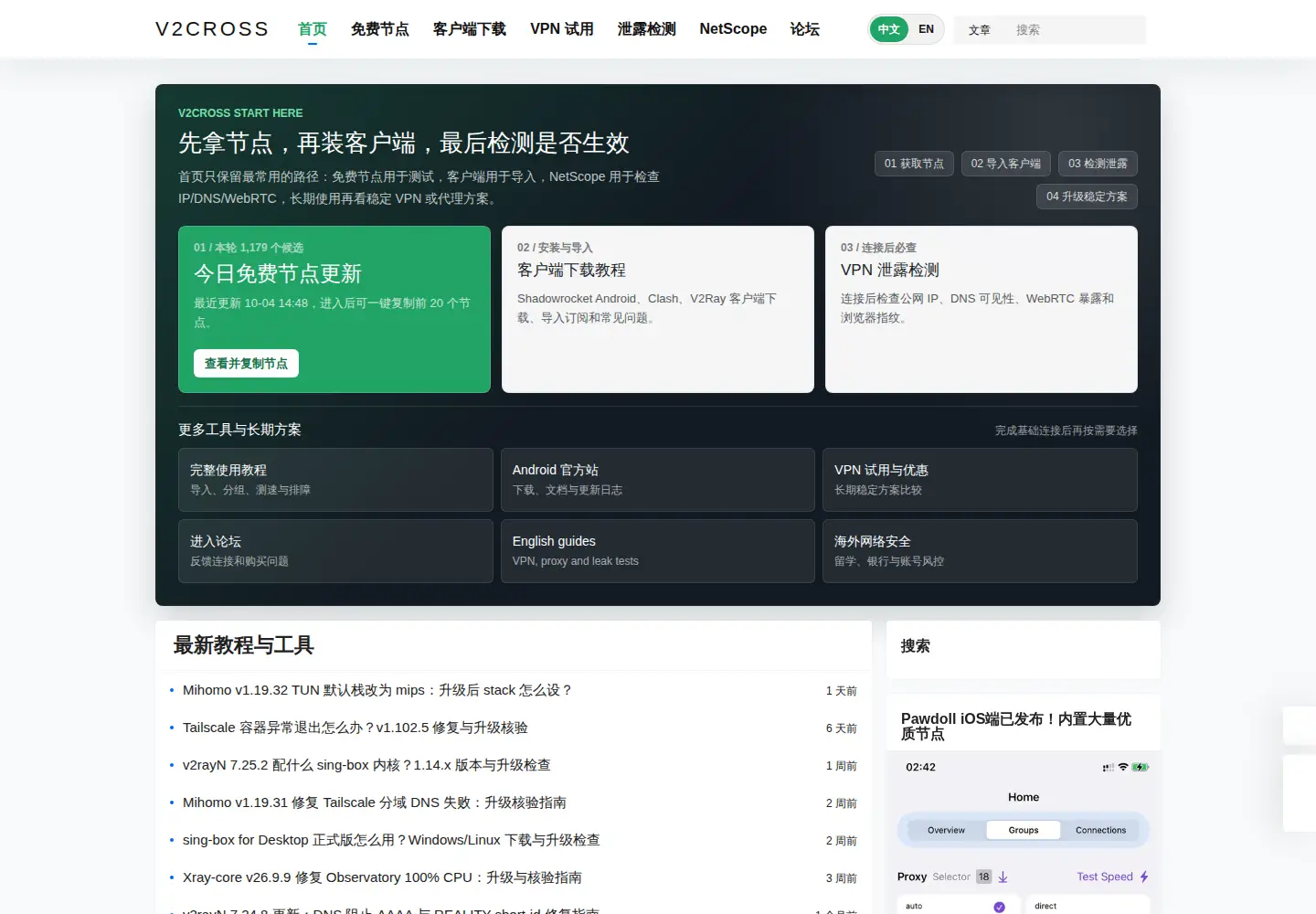This screenshot has width=1316, height=914.
Task: Click the Pawdoll iOS端已发布 heading
Action: click(x=1016, y=726)
